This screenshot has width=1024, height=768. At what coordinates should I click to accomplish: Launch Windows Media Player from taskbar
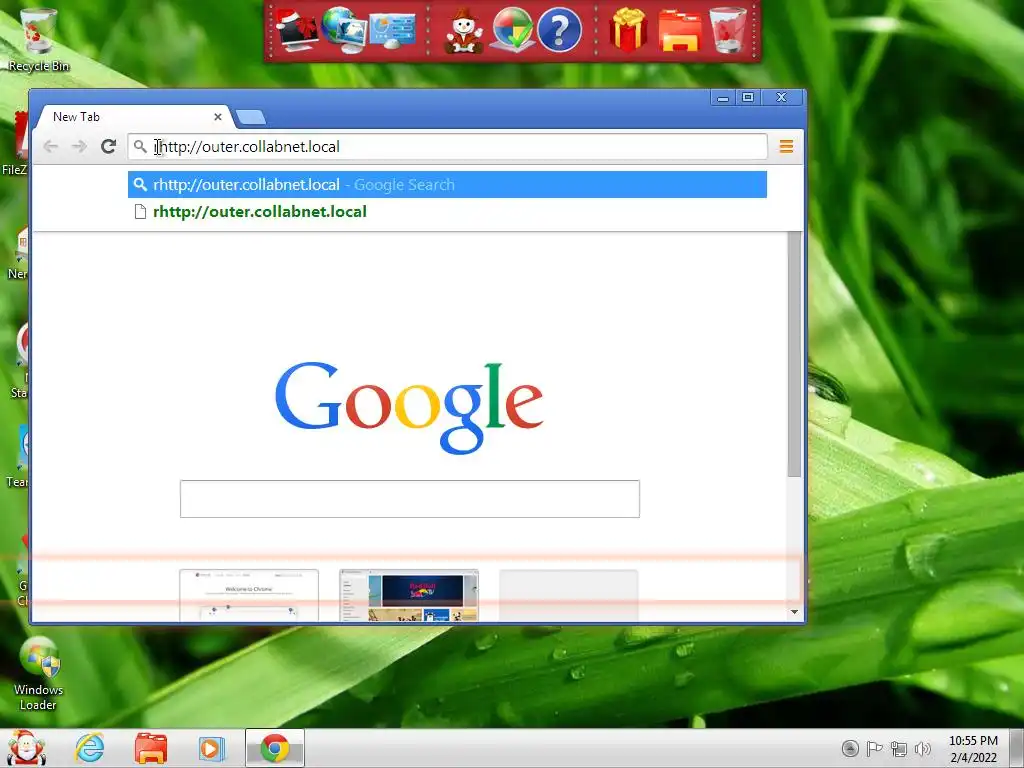pos(211,748)
